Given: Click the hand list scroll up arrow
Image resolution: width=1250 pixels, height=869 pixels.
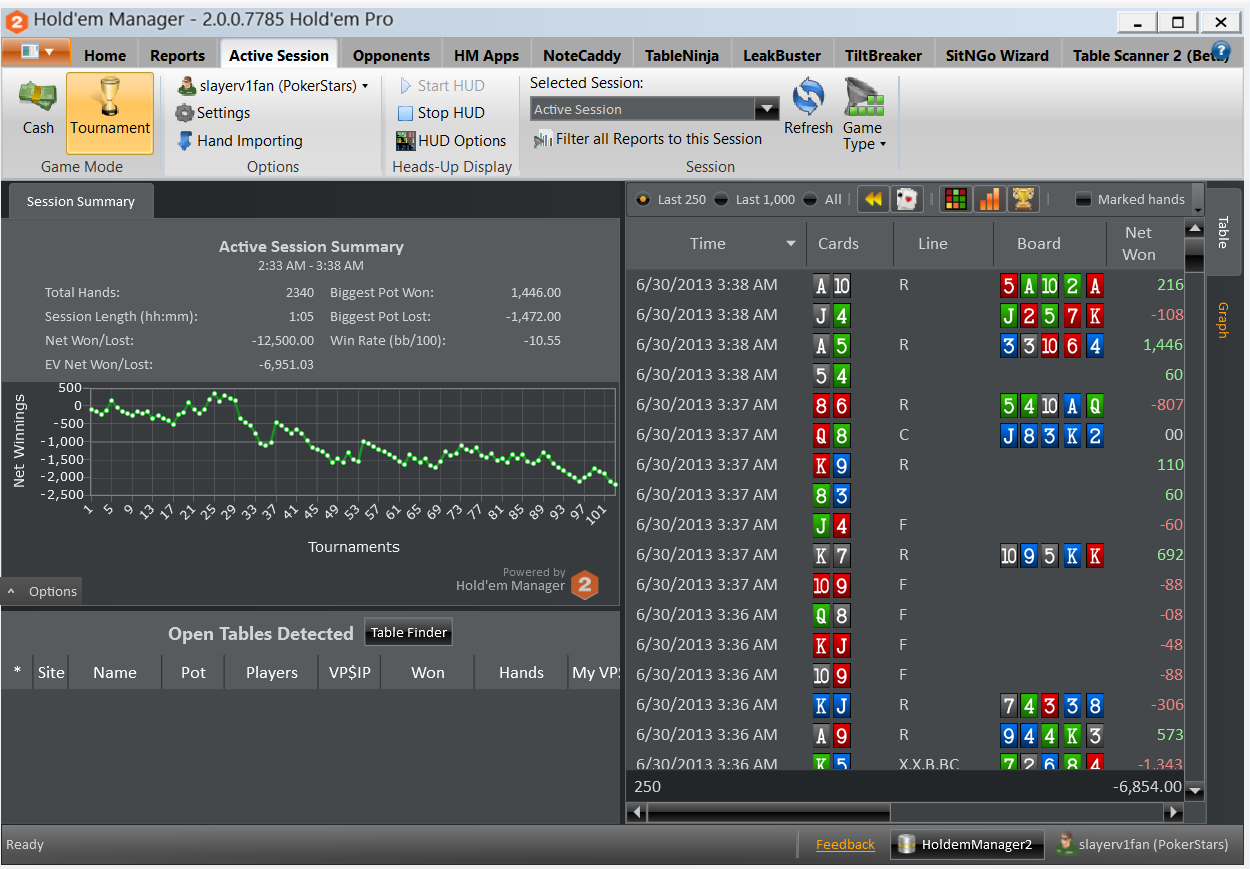Looking at the screenshot, I should pyautogui.click(x=1194, y=229).
